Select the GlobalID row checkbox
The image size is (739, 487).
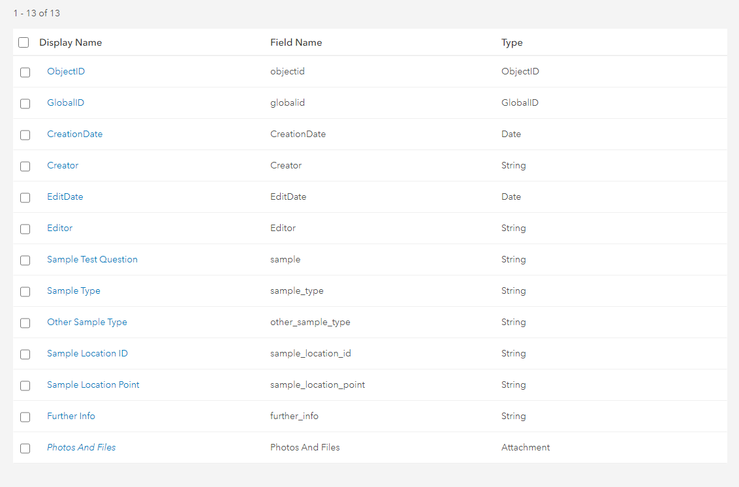click(25, 104)
